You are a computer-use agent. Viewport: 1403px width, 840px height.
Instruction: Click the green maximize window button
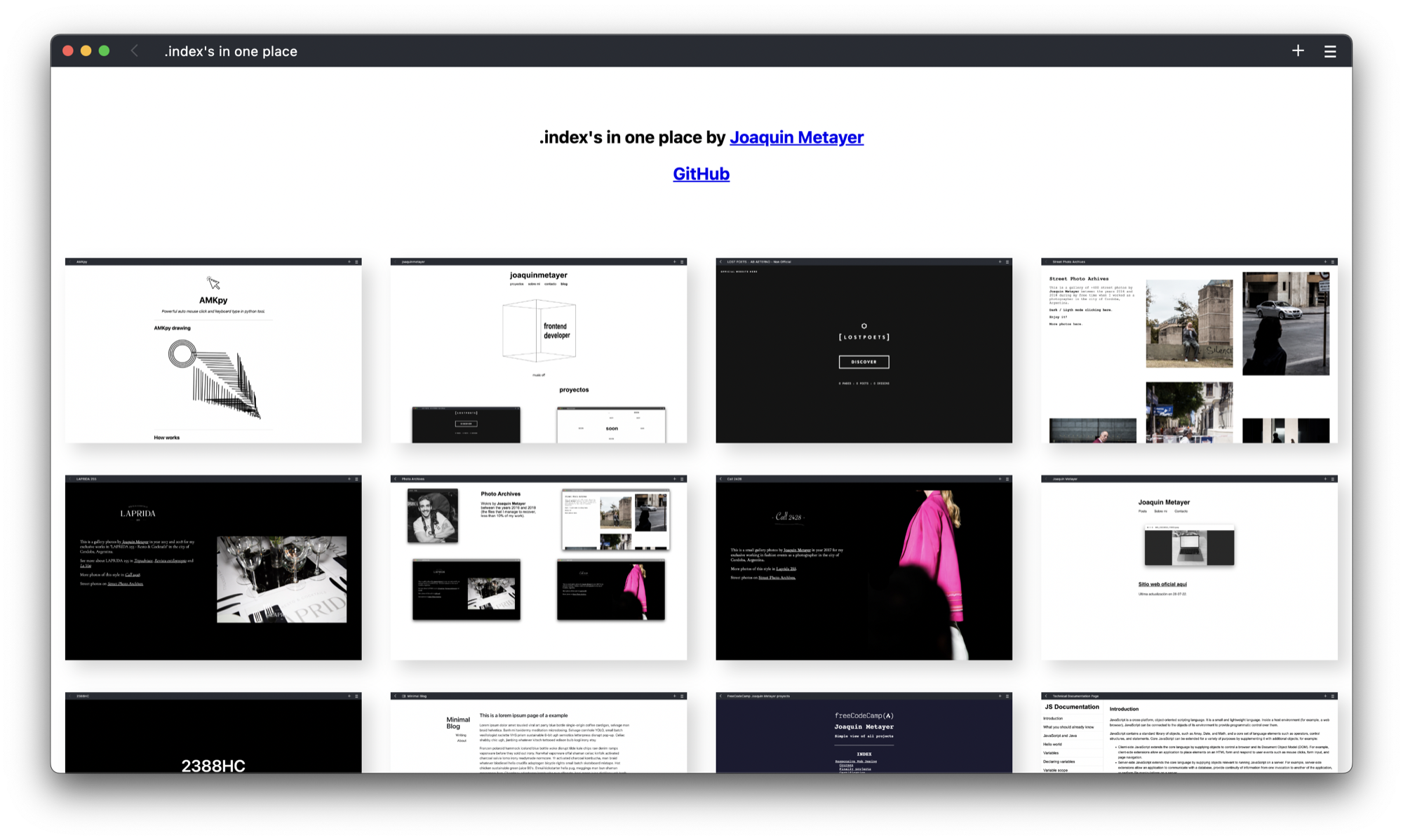coord(104,50)
